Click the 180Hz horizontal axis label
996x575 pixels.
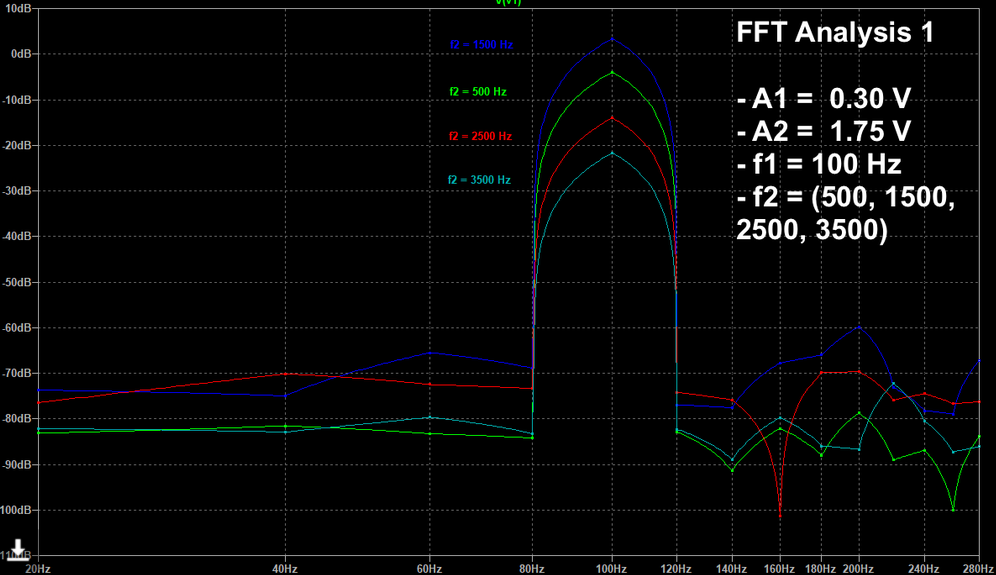pos(821,569)
